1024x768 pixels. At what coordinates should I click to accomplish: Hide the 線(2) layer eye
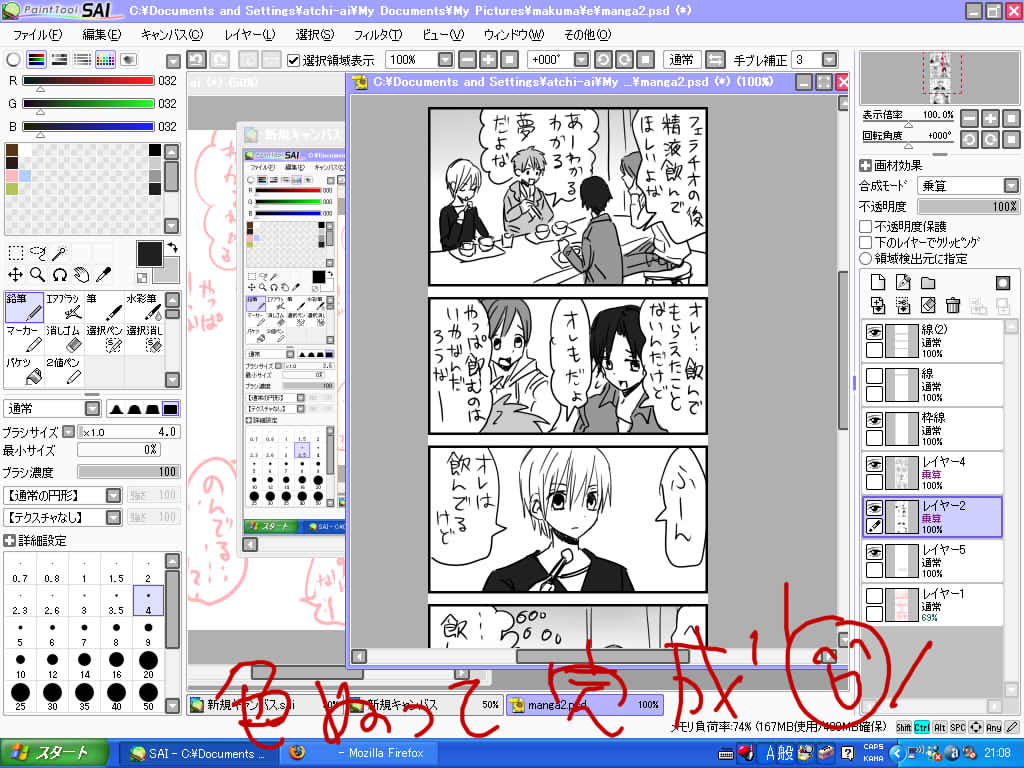click(x=874, y=332)
